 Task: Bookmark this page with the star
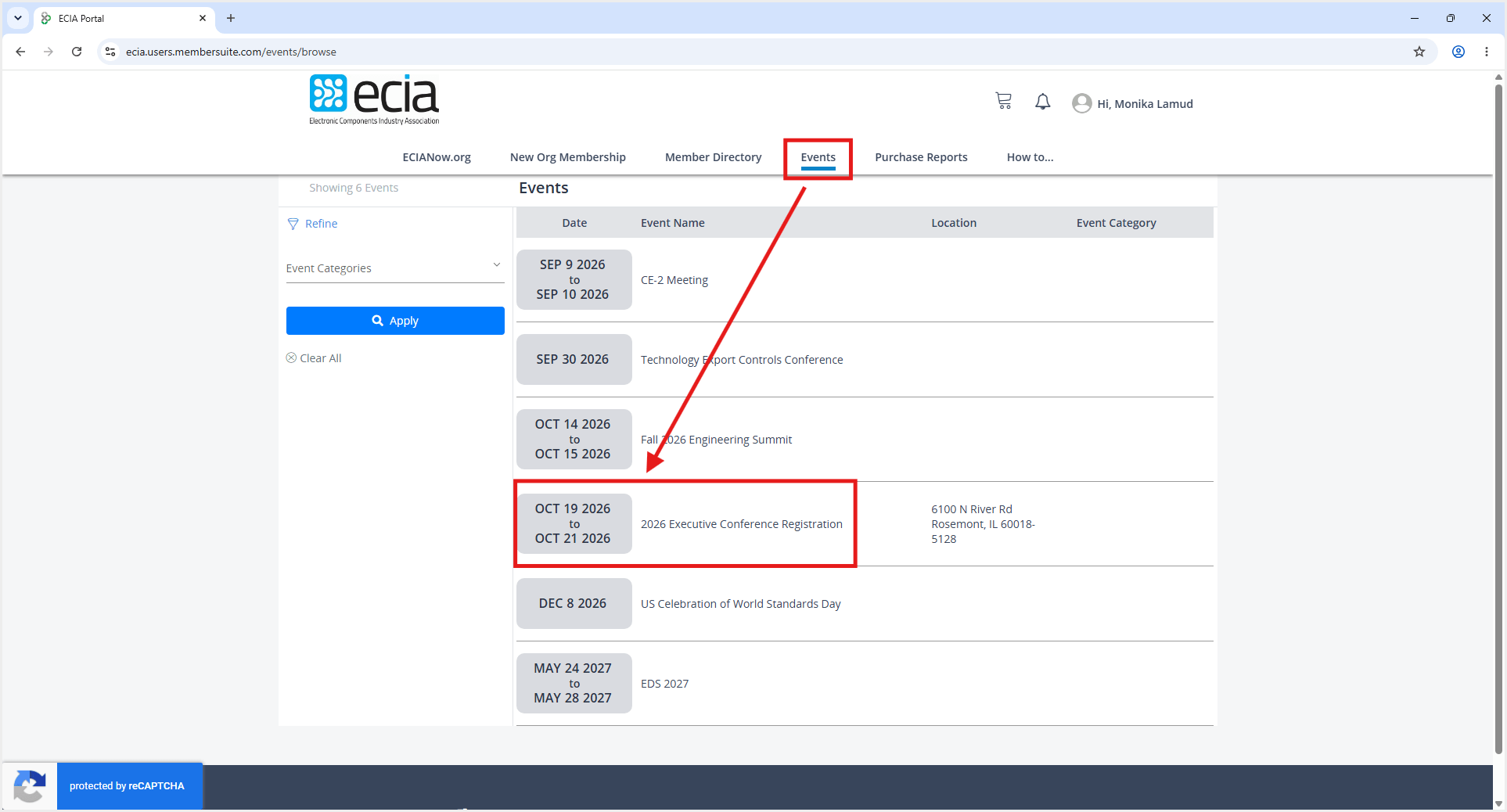pos(1419,52)
